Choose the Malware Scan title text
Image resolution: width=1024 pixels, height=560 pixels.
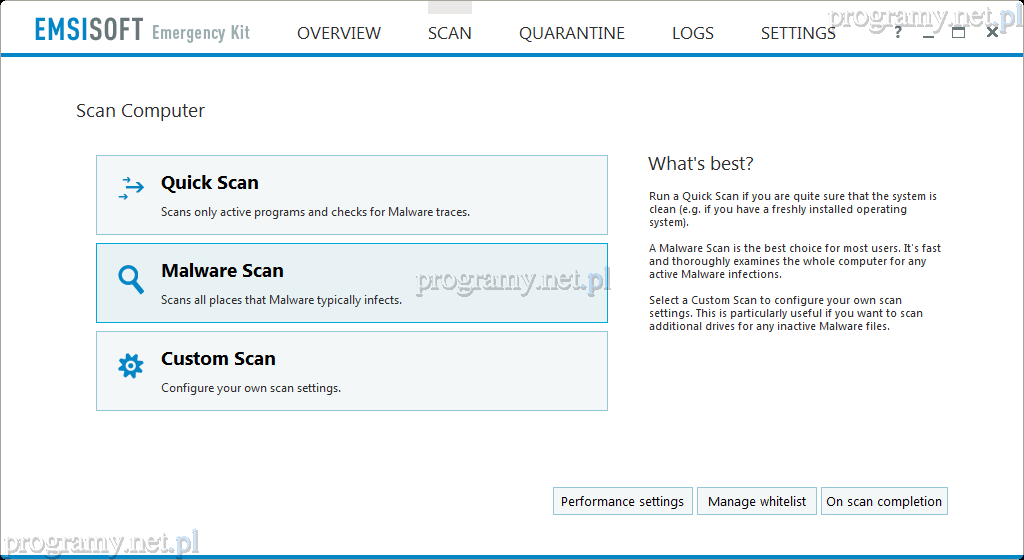point(222,271)
